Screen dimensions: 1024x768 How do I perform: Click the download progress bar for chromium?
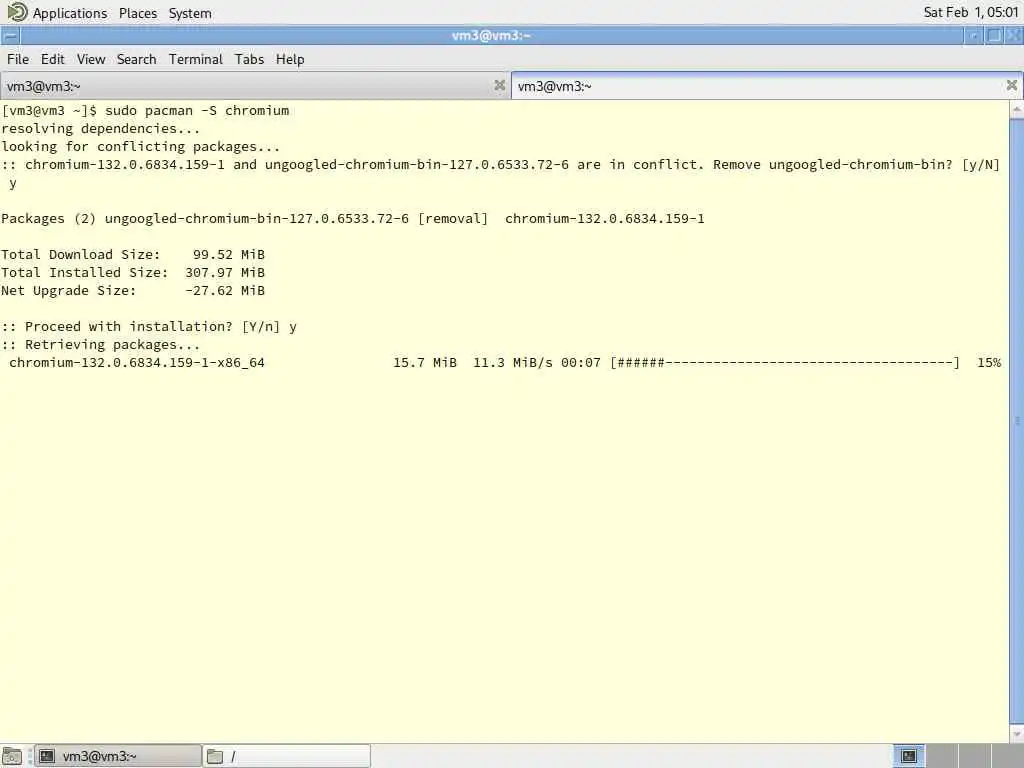[x=785, y=362]
